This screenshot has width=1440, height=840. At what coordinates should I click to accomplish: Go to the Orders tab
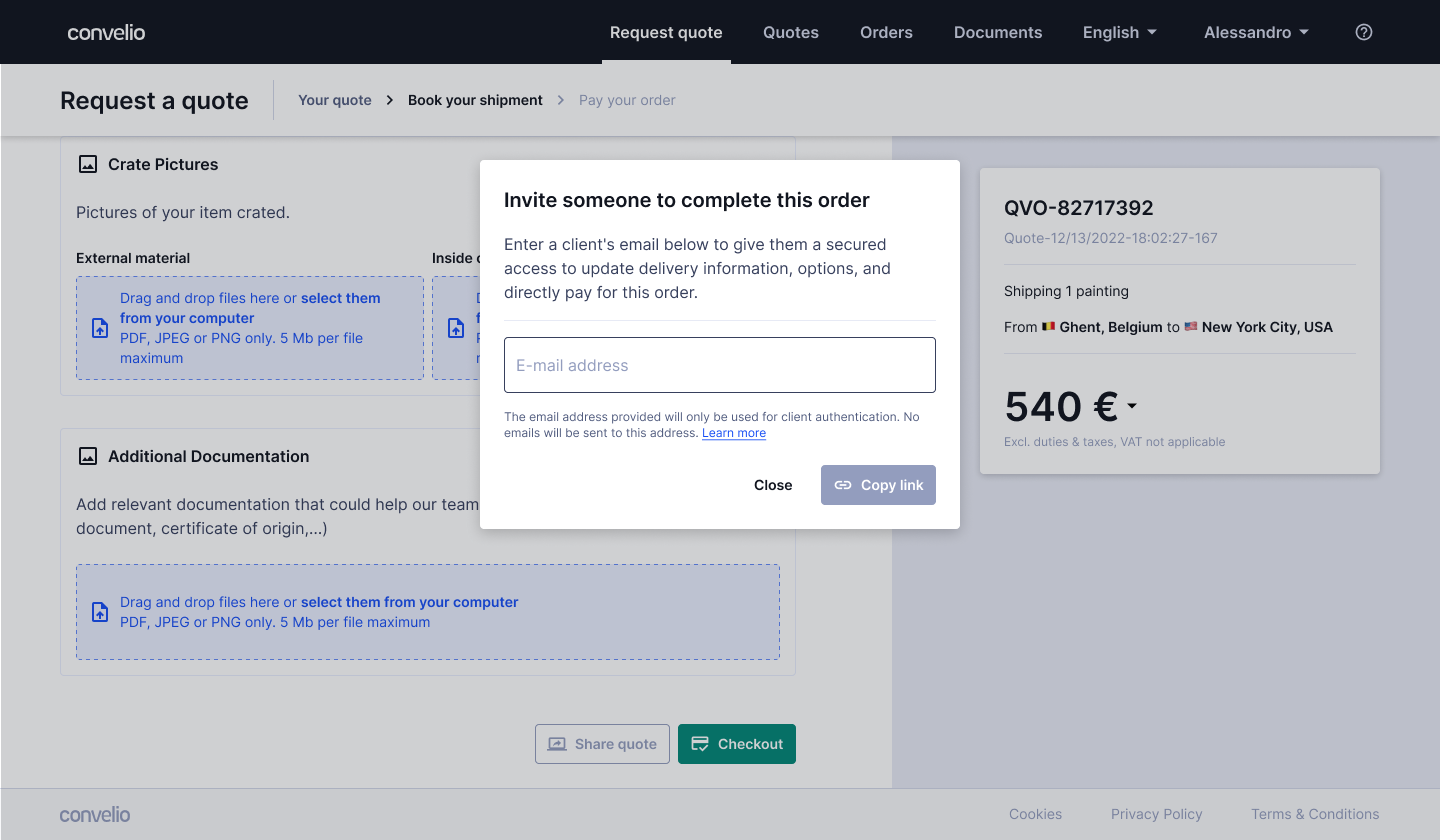[x=886, y=32]
